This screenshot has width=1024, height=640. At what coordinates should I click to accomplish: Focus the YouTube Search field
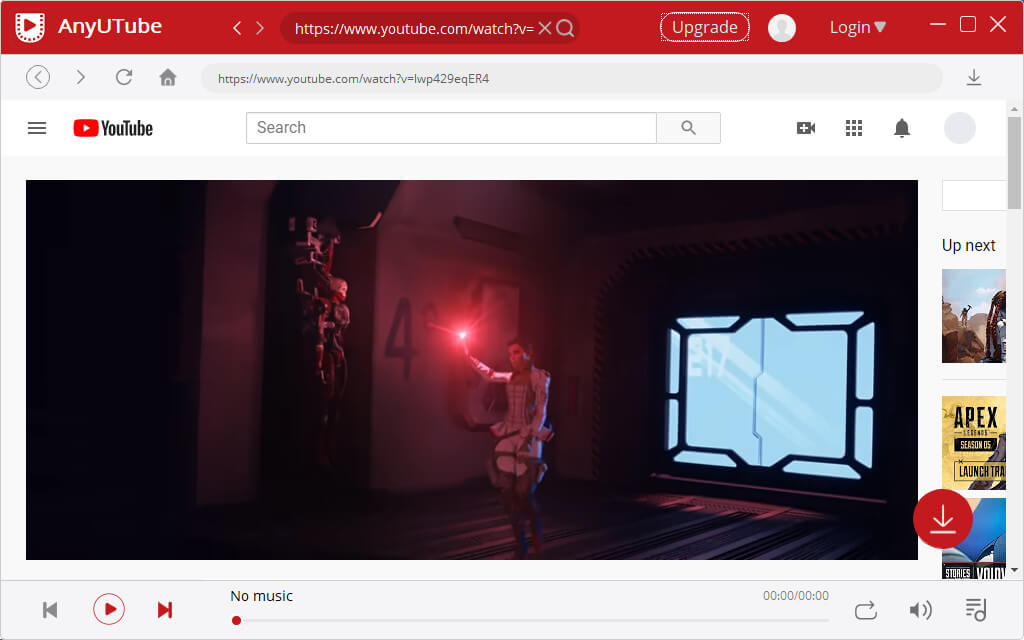point(451,127)
